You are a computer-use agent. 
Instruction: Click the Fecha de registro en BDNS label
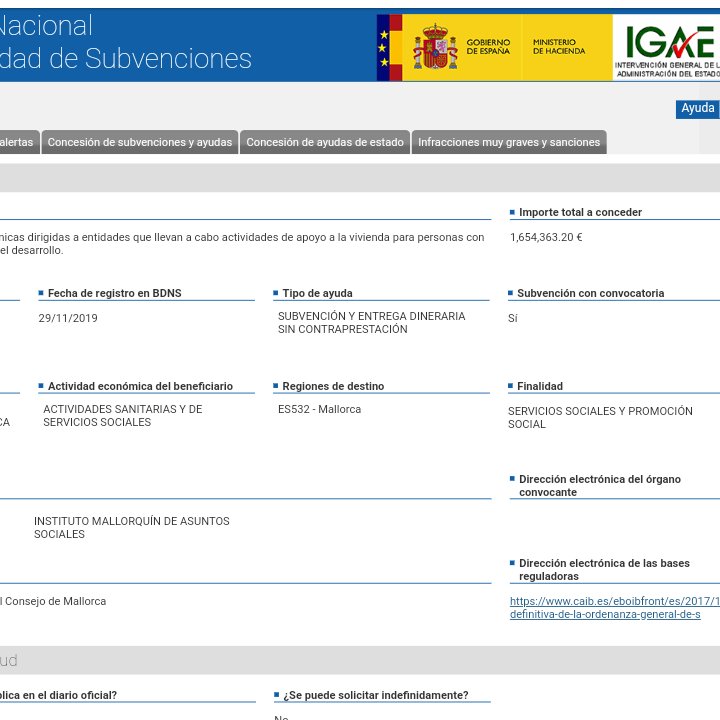coord(114,293)
